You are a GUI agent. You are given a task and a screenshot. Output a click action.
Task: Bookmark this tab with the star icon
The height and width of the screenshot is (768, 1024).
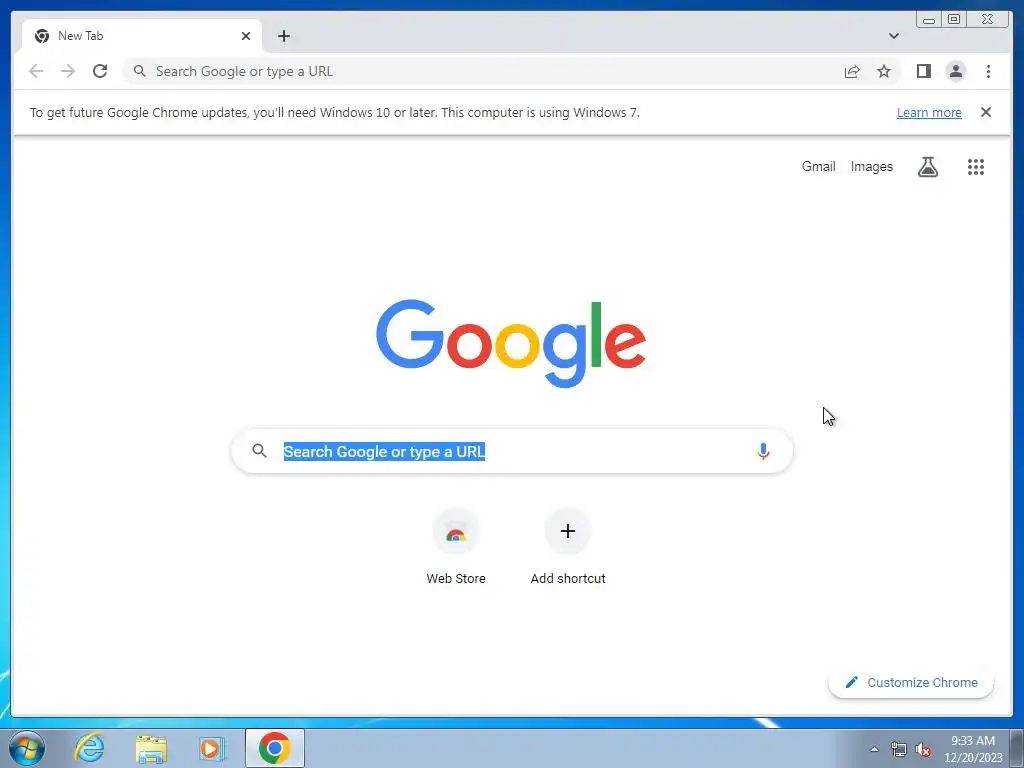(884, 71)
